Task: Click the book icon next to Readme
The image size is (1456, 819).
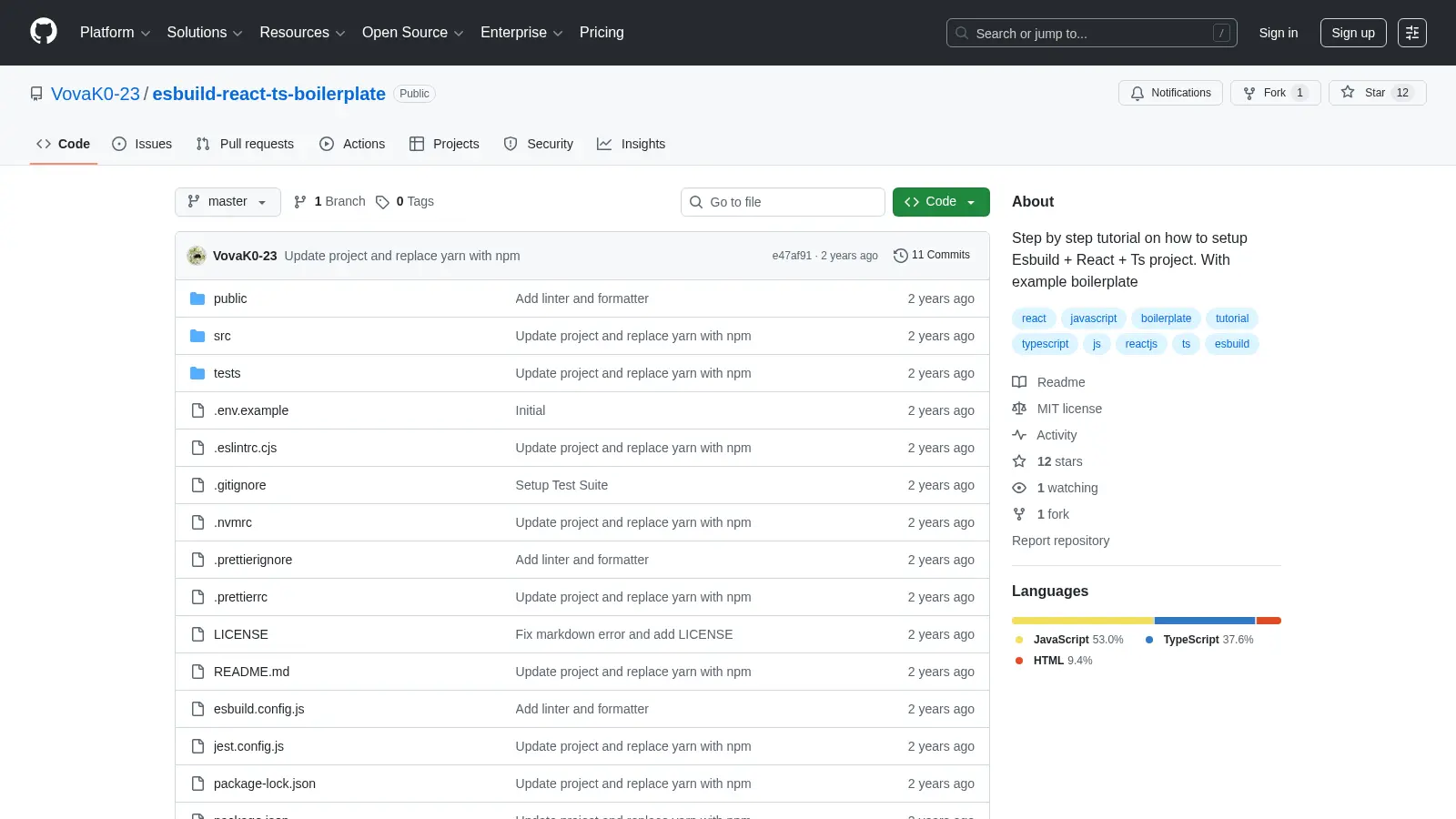Action: 1019,382
